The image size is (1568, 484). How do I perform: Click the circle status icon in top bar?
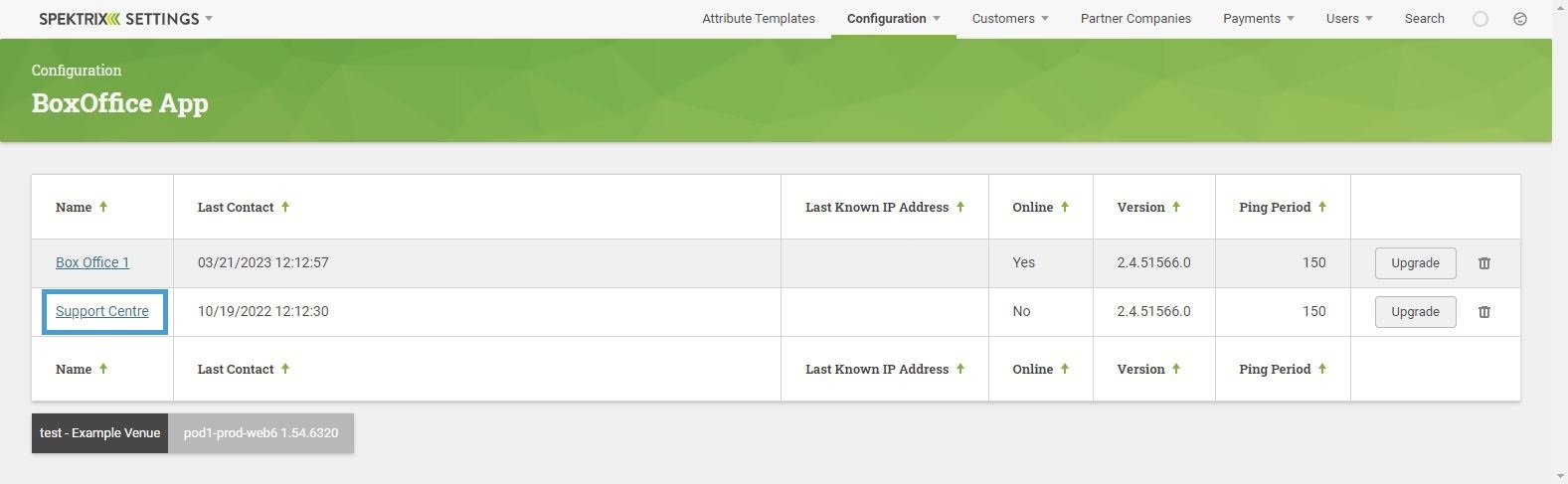pyautogui.click(x=1481, y=19)
